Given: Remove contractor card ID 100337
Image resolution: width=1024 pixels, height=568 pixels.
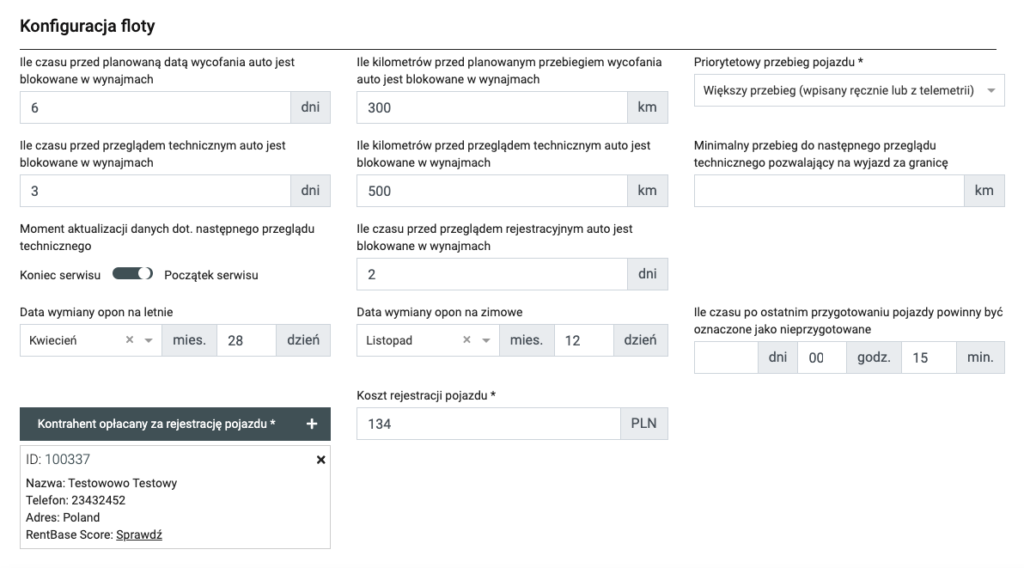Looking at the screenshot, I should click(321, 459).
